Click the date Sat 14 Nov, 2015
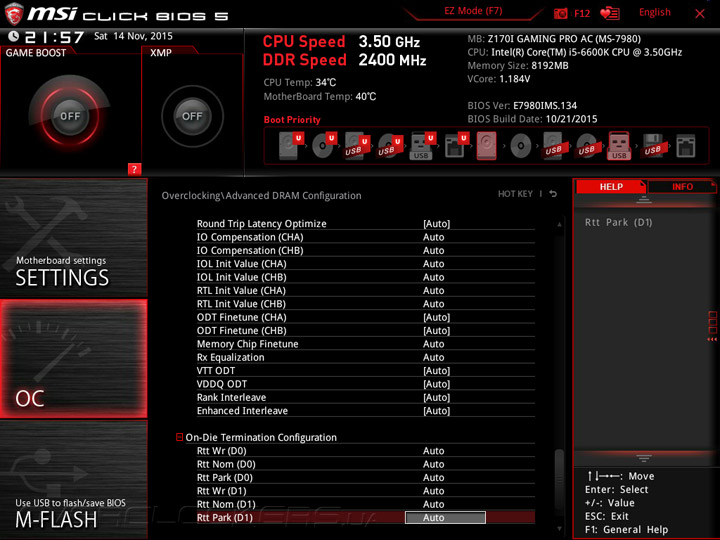This screenshot has width=720, height=540. (133, 36)
